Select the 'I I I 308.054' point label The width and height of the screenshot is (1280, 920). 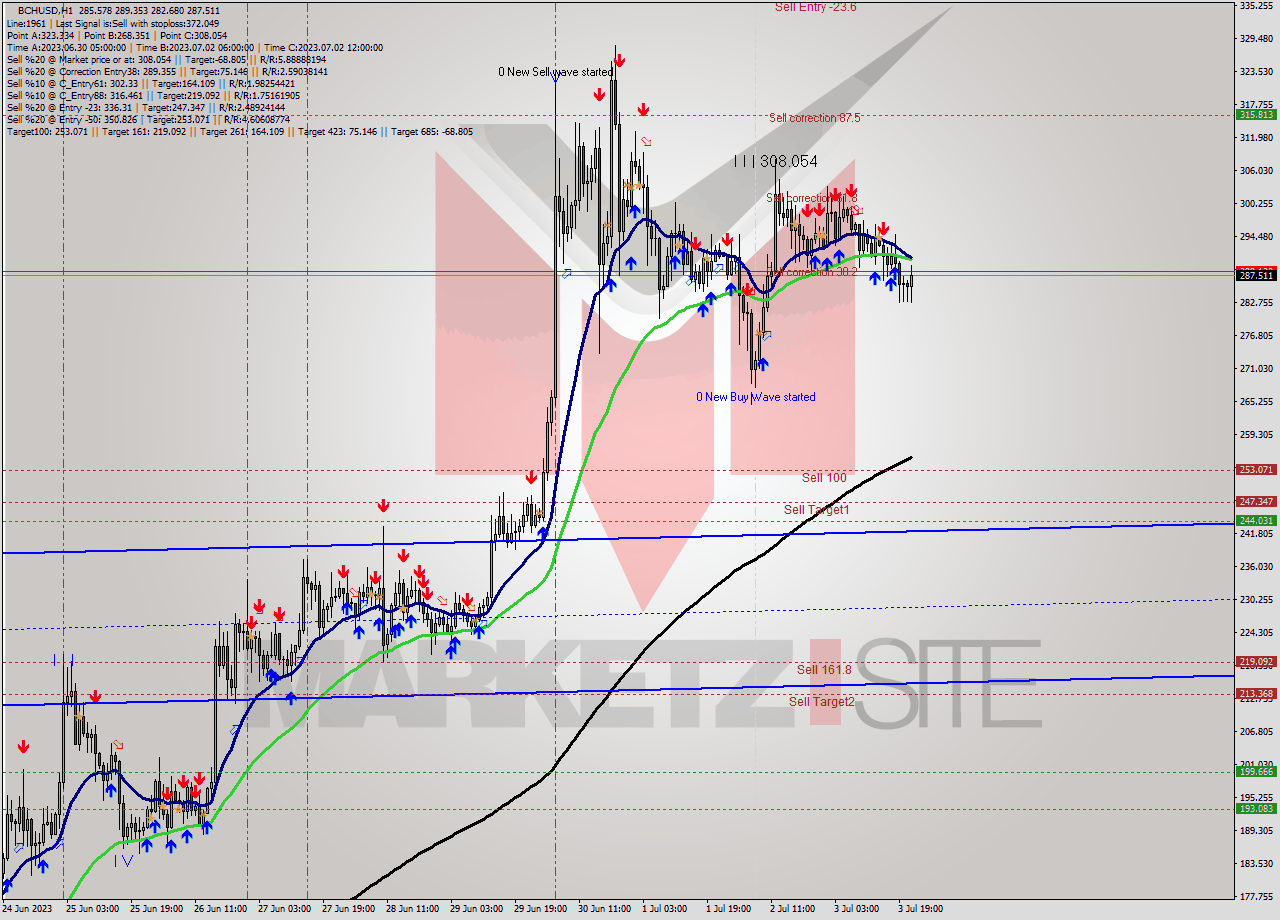coord(775,161)
